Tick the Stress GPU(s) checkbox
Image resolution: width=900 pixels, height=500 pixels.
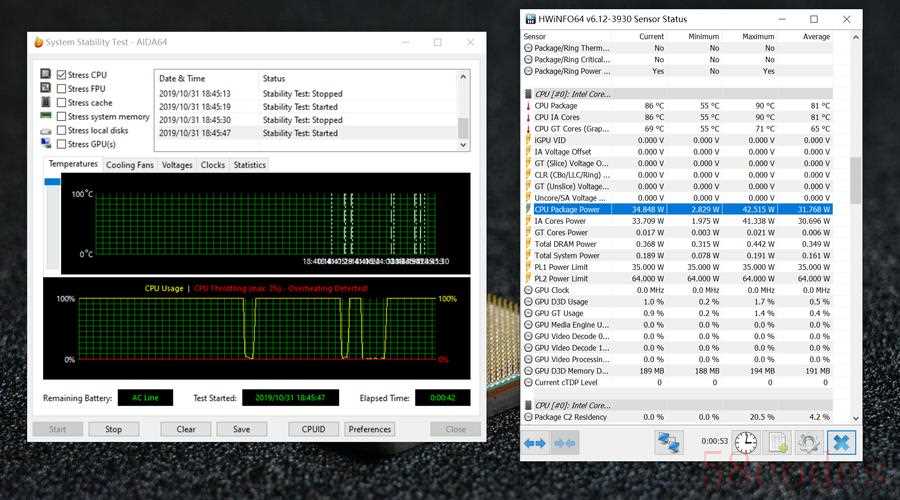tap(62, 144)
